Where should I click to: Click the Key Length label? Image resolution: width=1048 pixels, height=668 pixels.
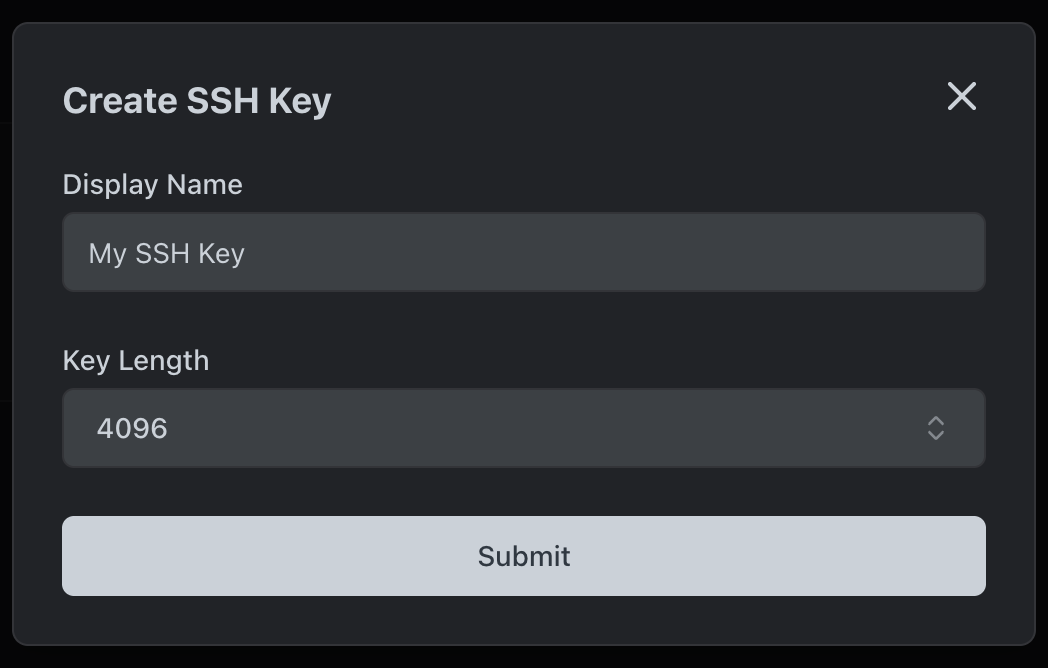[x=136, y=360]
